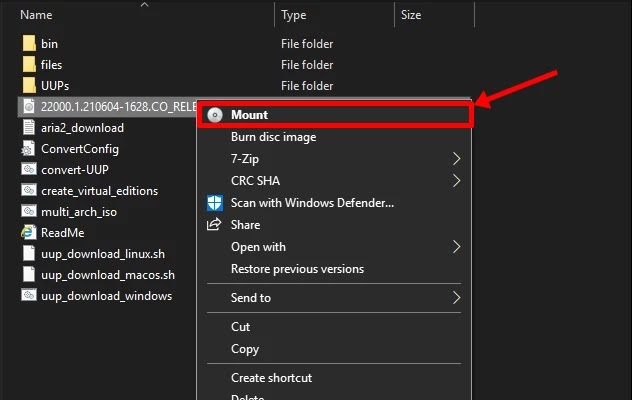The height and width of the screenshot is (400, 632).
Task: Click the UUPs folder icon
Action: 29,85
